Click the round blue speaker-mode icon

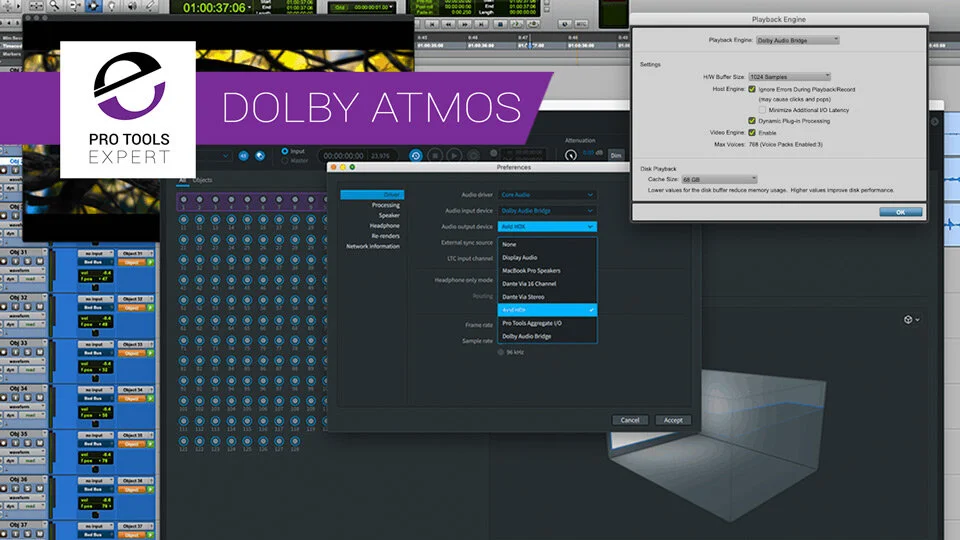point(243,156)
